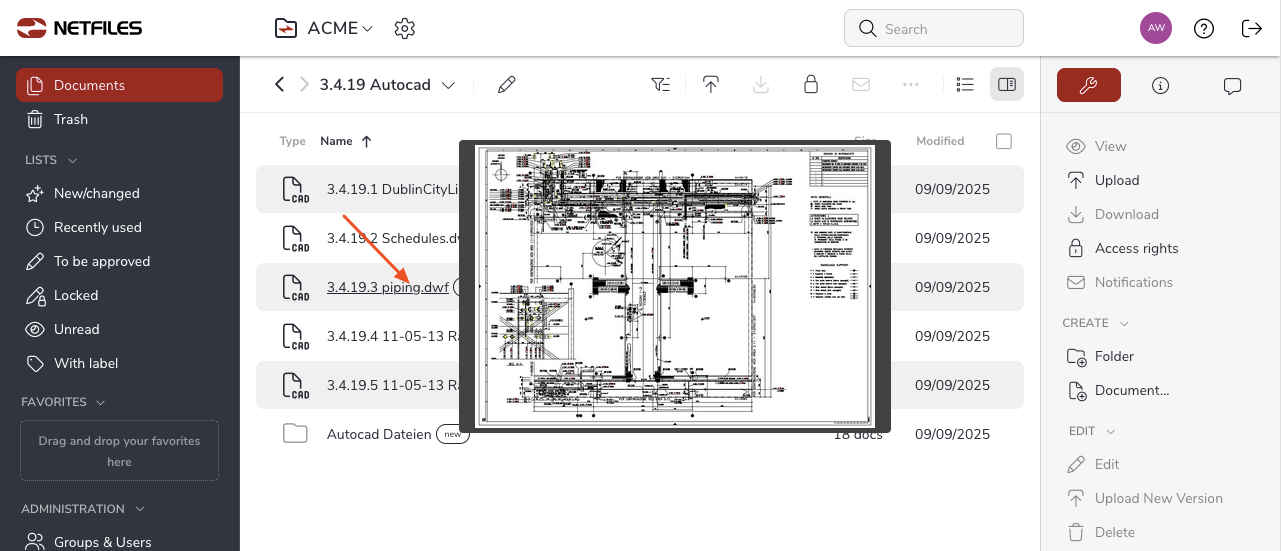Open the three-dots more actions menu
Image resolution: width=1281 pixels, height=551 pixels.
coord(910,85)
